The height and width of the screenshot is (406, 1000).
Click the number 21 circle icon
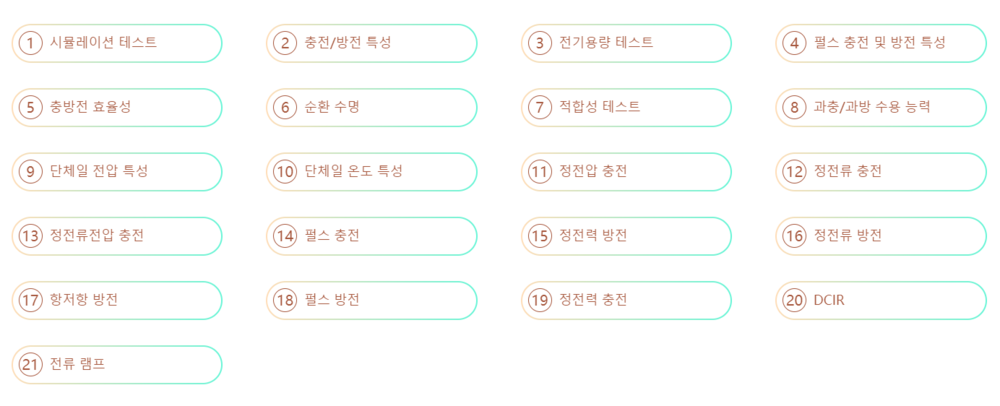[30, 365]
